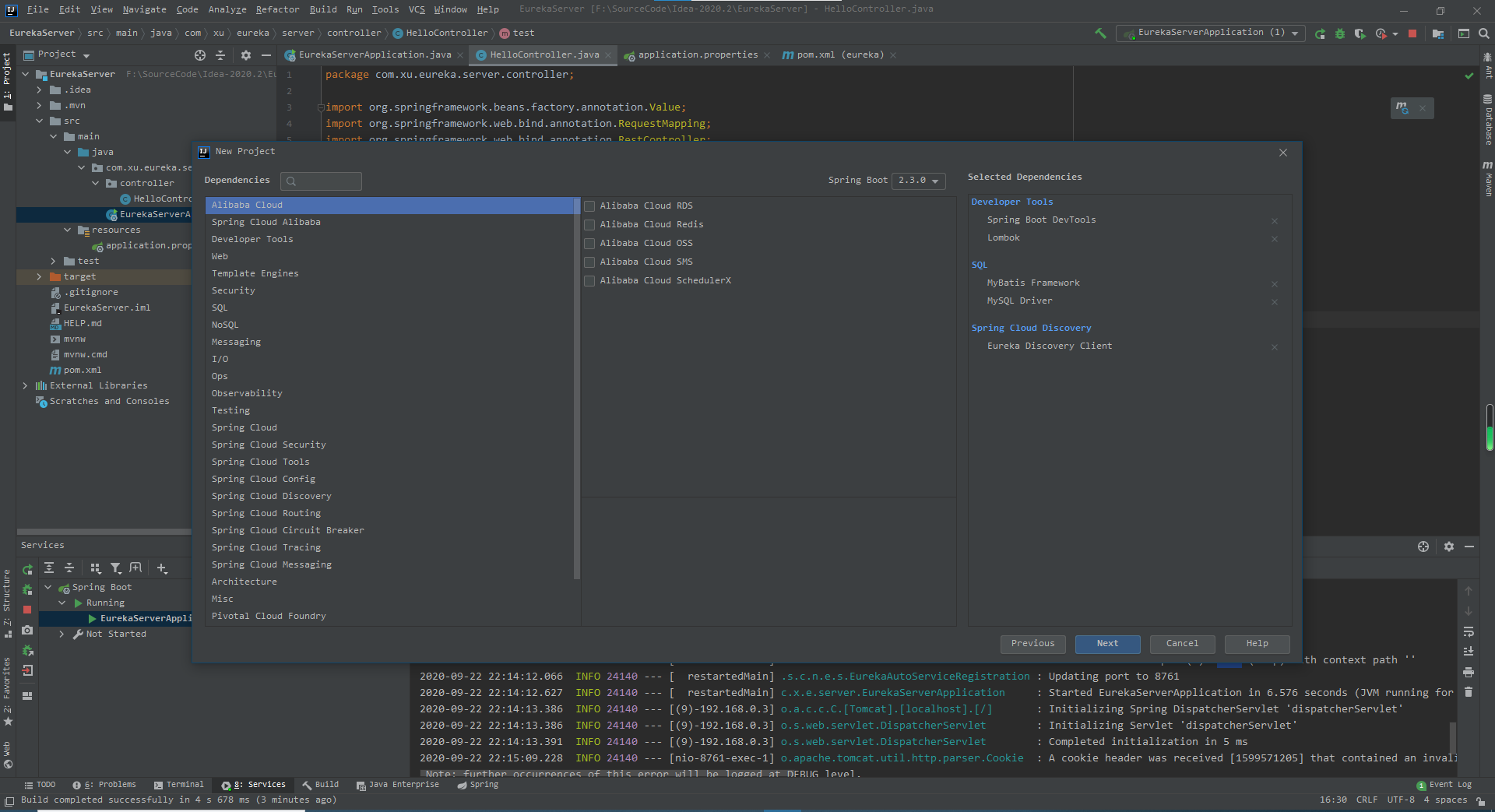Check Alibaba Cloud Redis dependency
The width and height of the screenshot is (1495, 812).
tap(589, 225)
